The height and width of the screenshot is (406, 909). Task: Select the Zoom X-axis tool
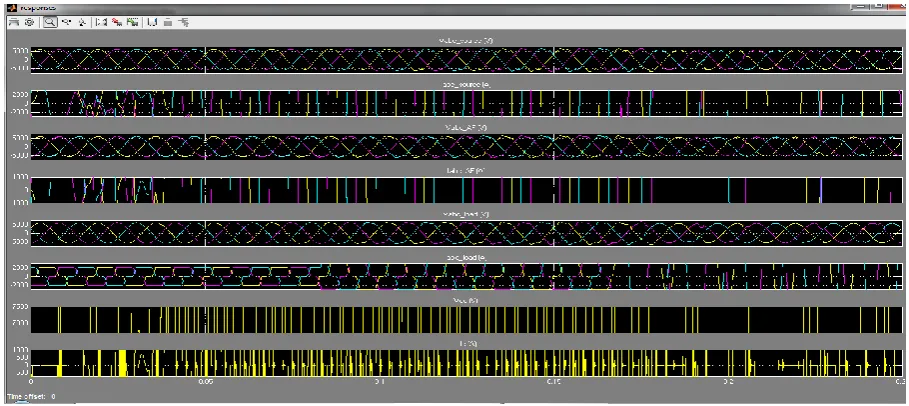click(66, 22)
